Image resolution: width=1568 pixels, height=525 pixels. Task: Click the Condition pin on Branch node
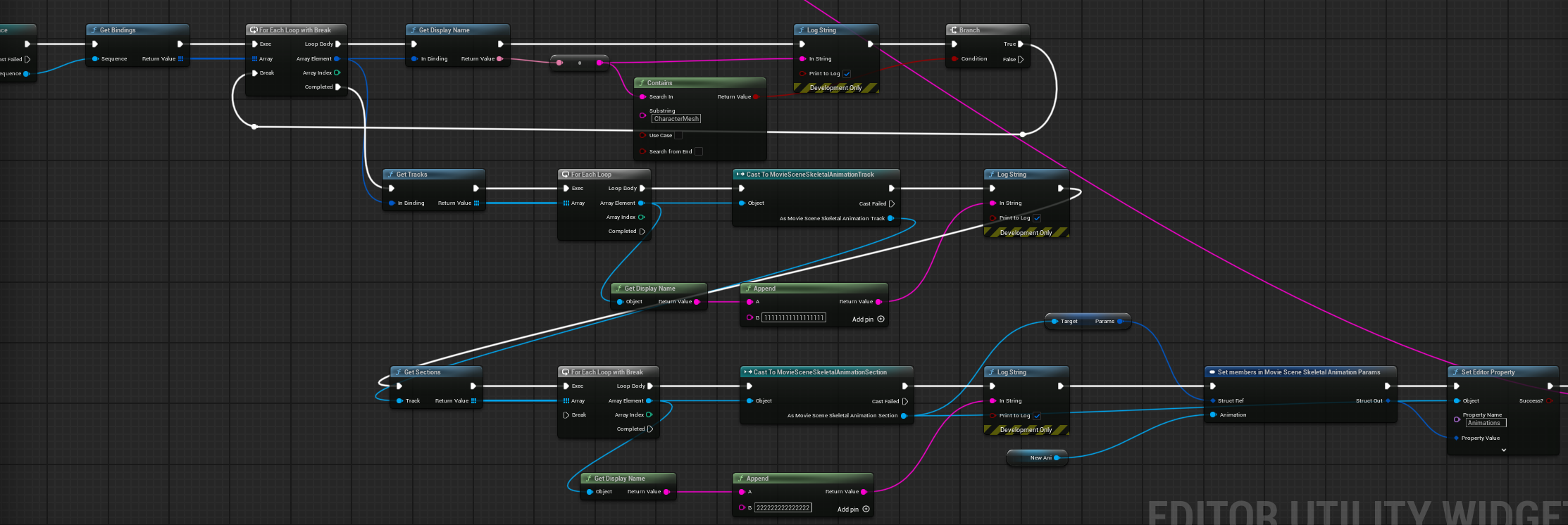(954, 59)
